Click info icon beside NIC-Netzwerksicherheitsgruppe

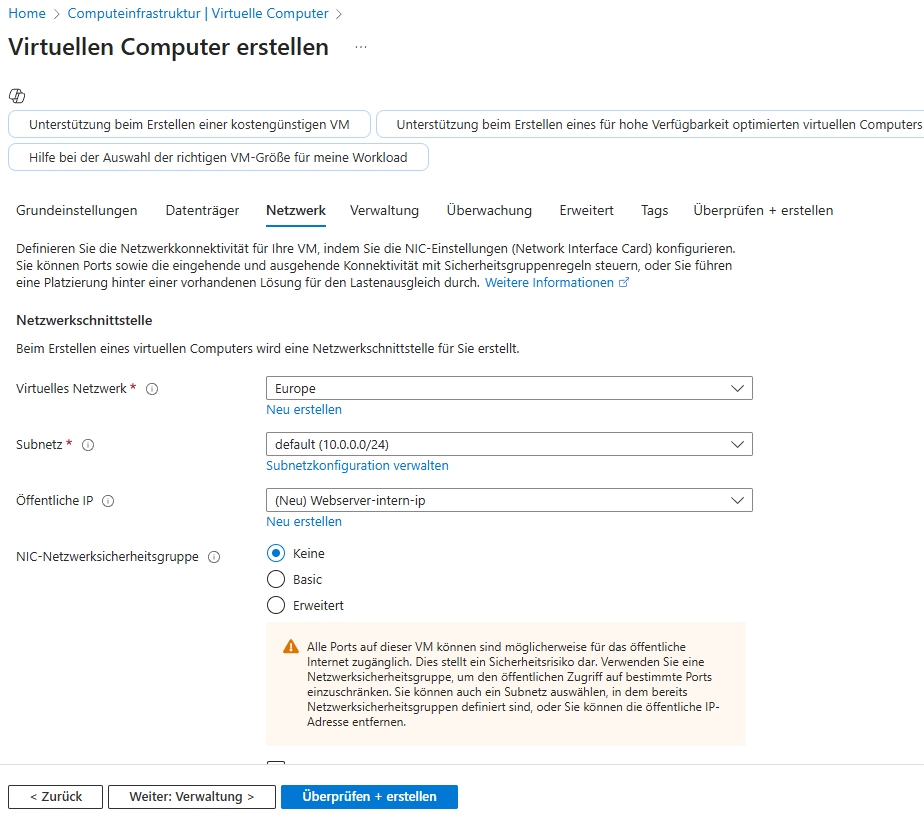[214, 557]
